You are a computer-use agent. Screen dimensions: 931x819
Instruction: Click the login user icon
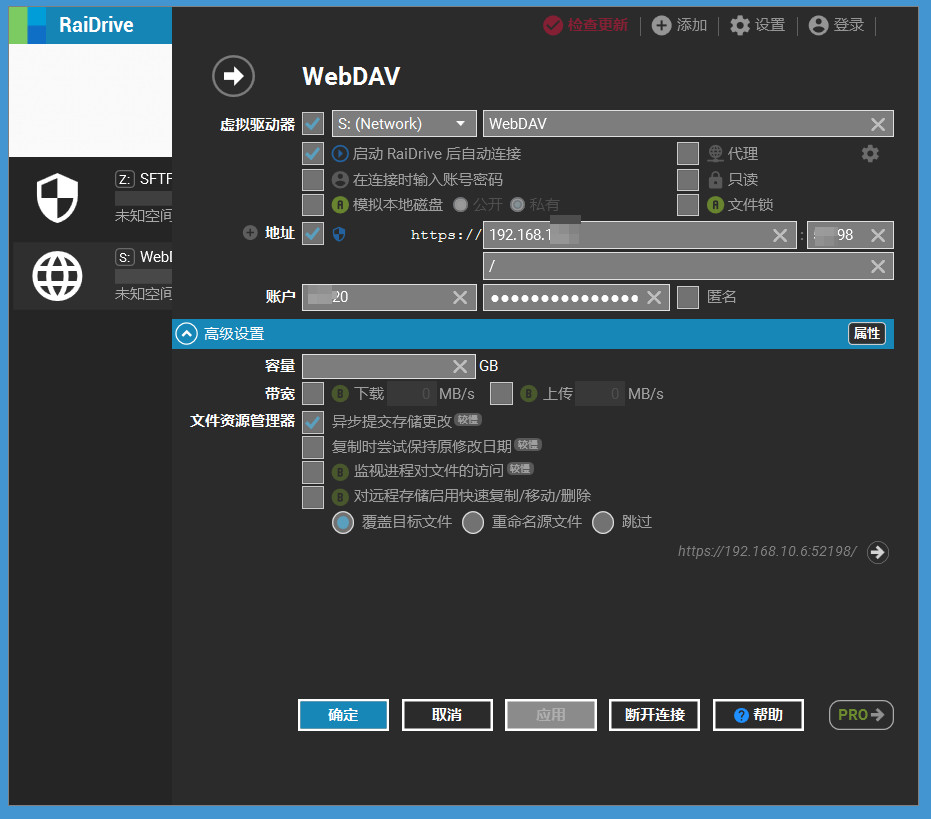pyautogui.click(x=818, y=25)
